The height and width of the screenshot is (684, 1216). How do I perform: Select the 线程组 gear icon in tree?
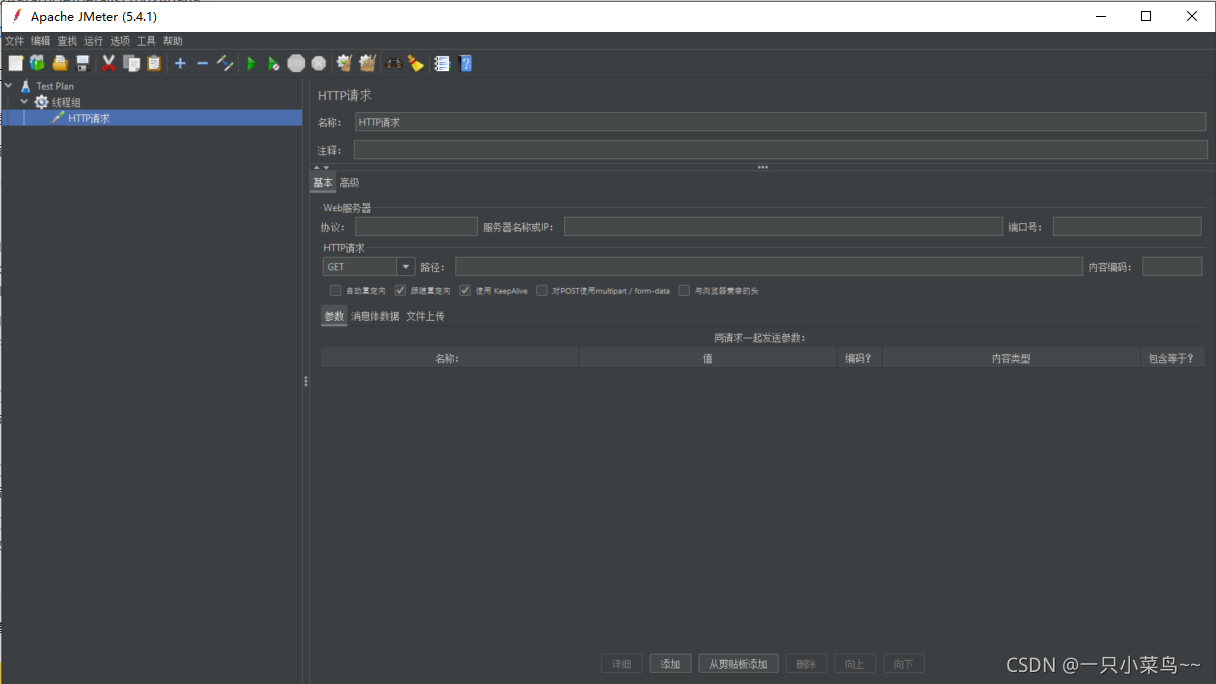(x=41, y=102)
